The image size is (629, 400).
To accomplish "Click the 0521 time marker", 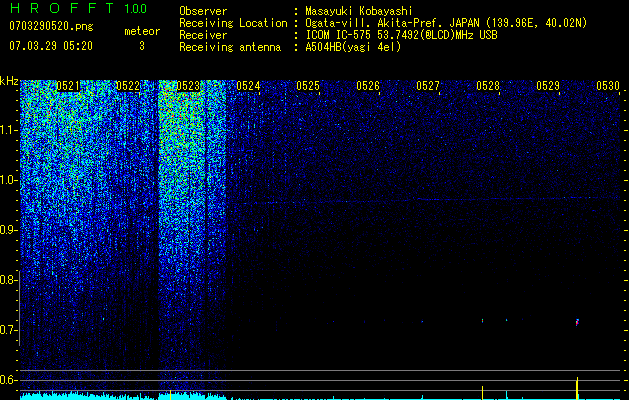I will click(x=68, y=86).
